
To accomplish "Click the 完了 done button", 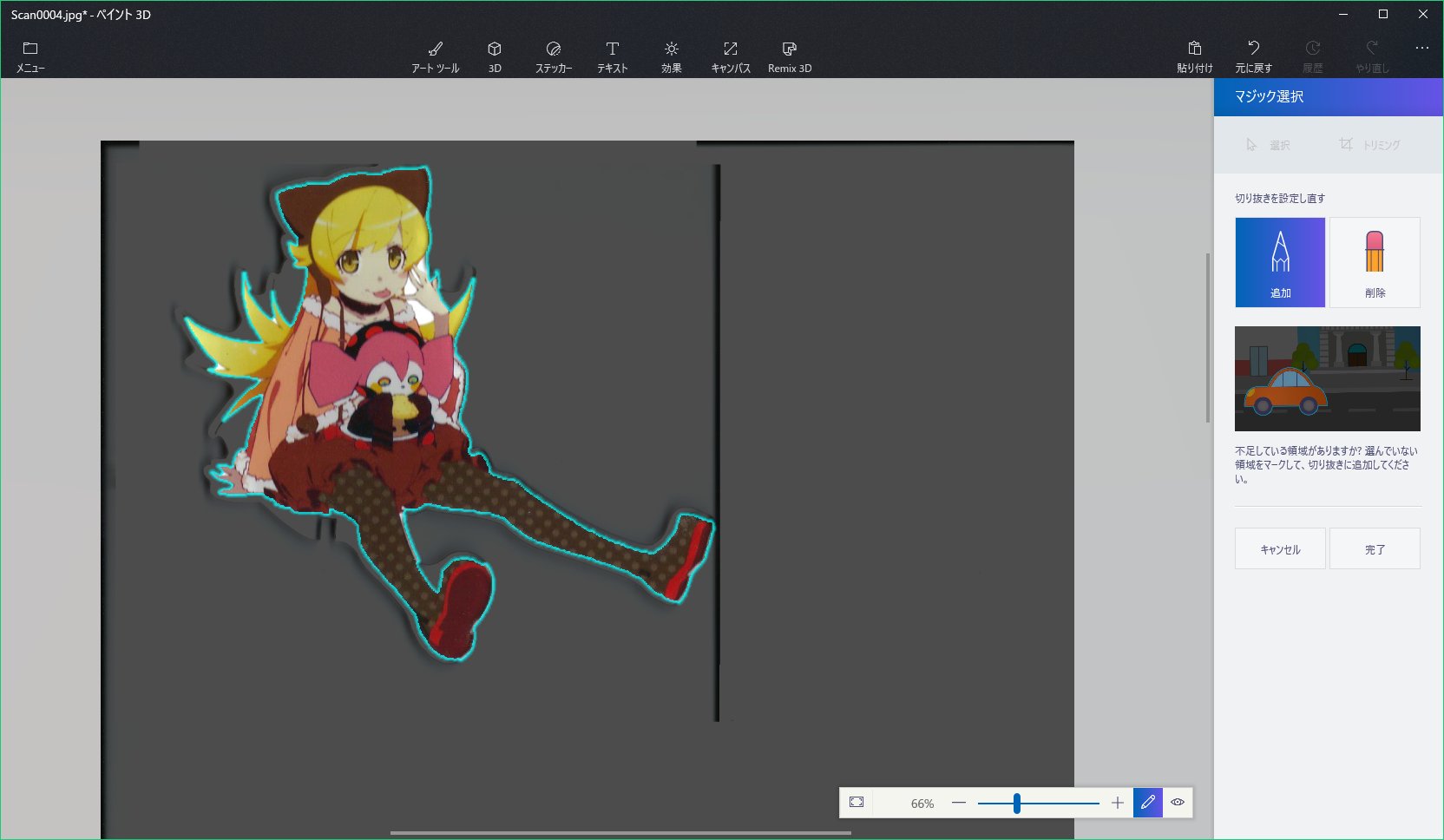I will (1375, 548).
